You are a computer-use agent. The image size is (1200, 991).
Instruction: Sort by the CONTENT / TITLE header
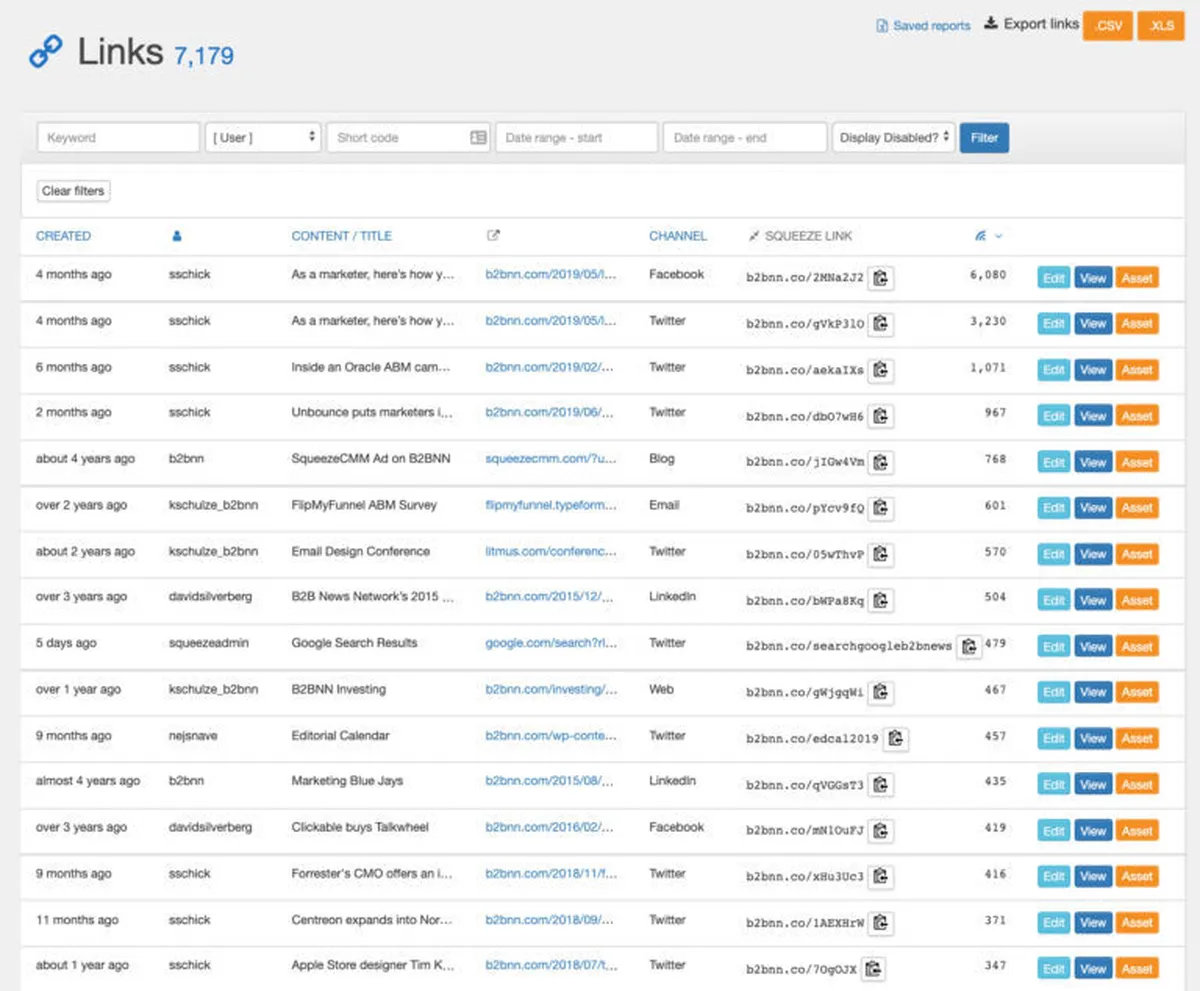341,236
